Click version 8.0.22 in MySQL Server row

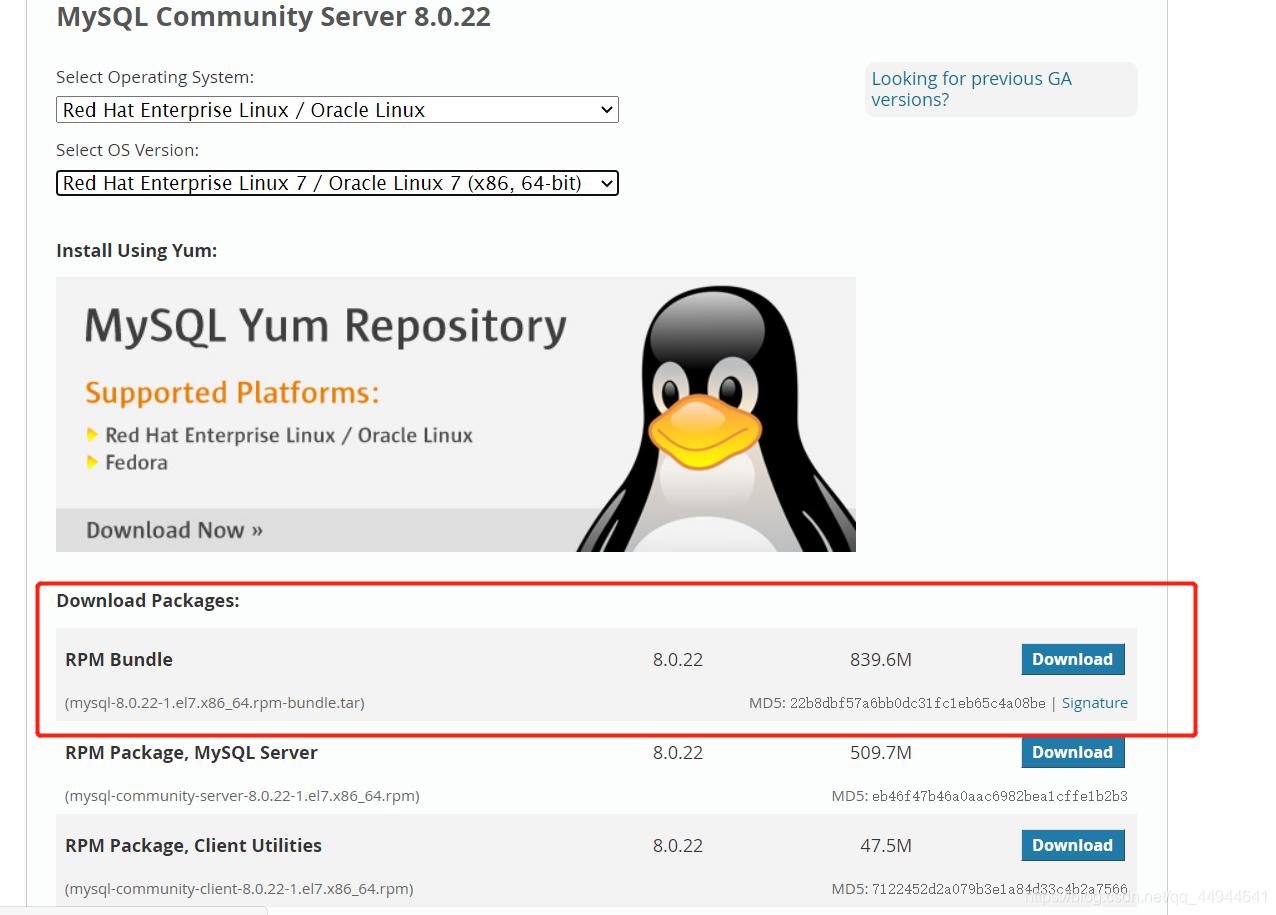coord(678,753)
